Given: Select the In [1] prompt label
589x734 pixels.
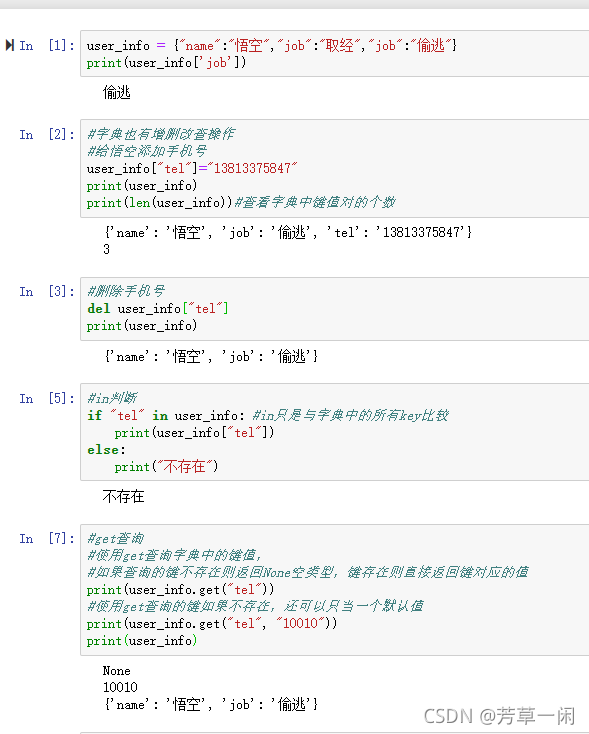Looking at the screenshot, I should 47,45.
